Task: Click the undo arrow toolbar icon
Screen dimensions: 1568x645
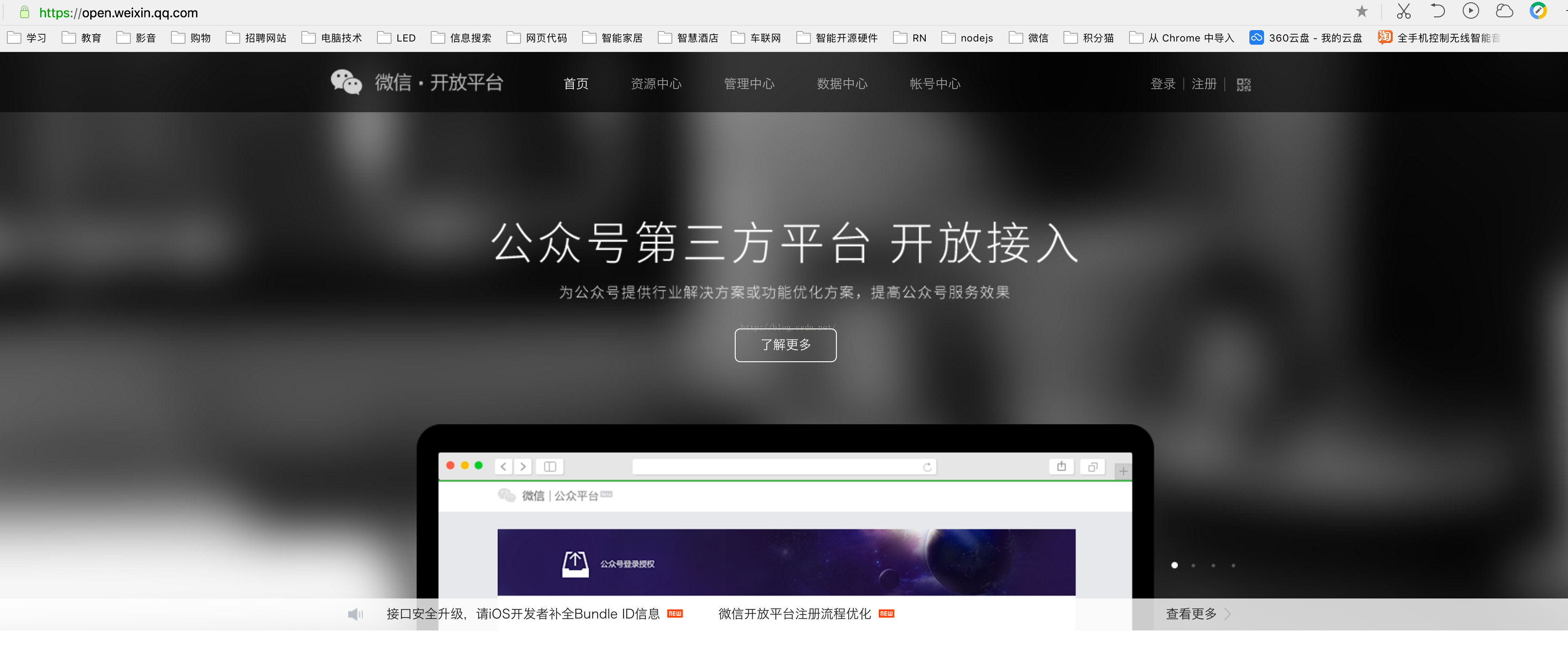Action: pos(1437,11)
